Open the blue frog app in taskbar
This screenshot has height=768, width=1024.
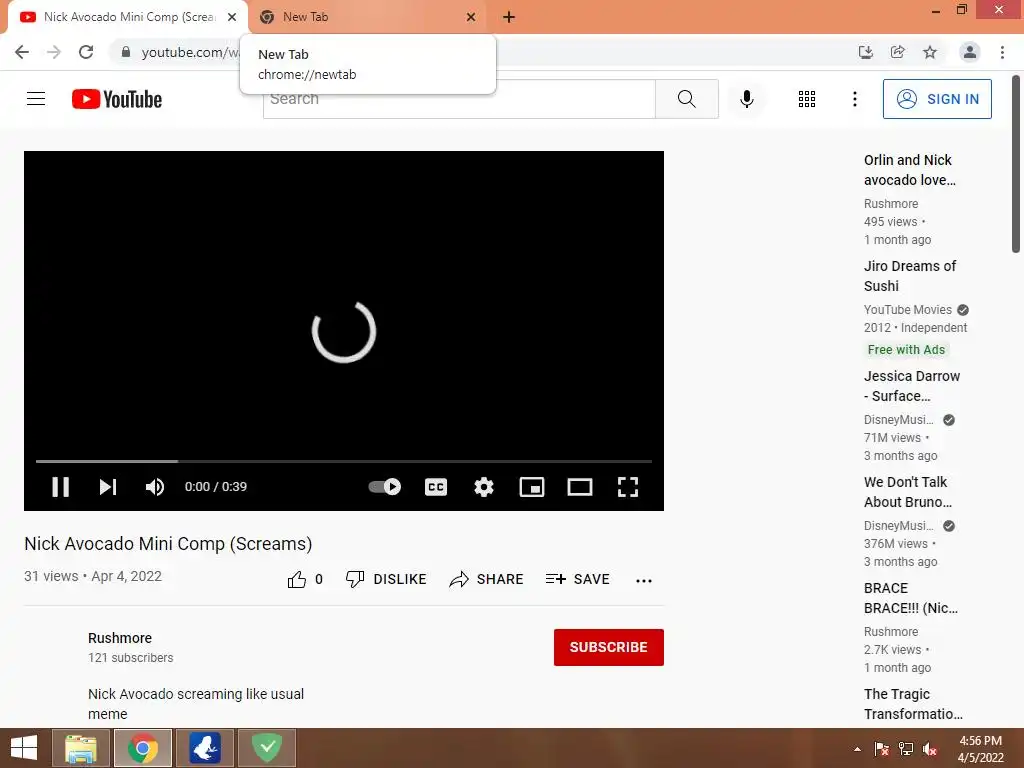[204, 748]
